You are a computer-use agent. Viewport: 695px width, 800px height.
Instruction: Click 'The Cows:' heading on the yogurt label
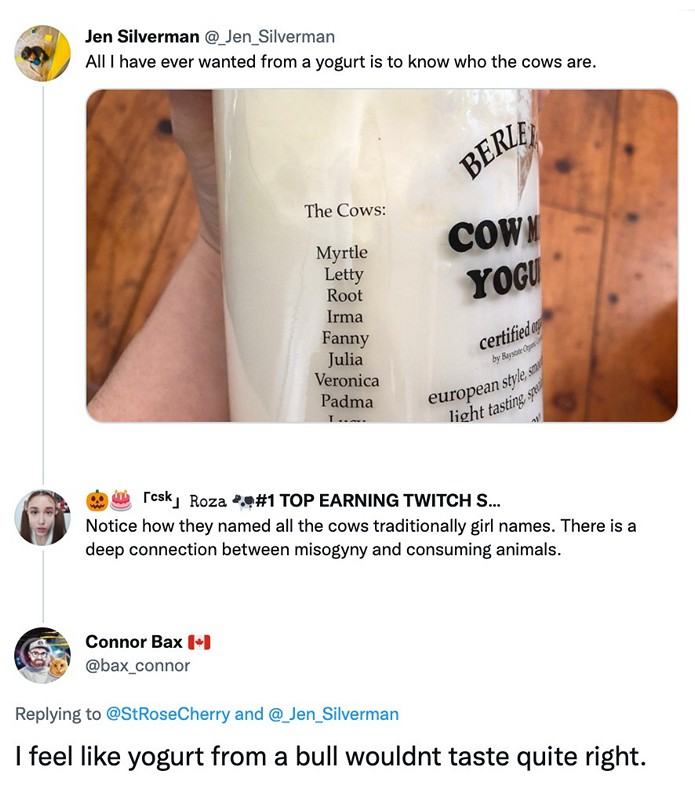(x=345, y=211)
